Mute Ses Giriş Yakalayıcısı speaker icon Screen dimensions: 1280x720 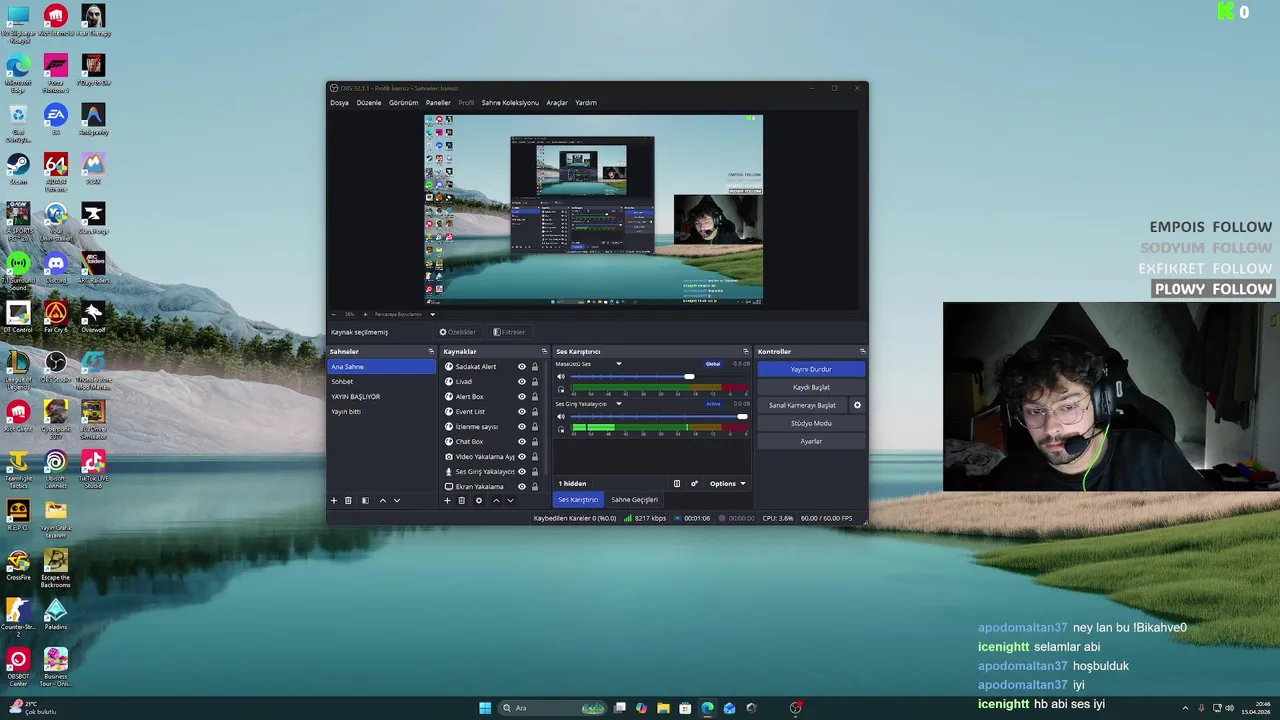click(561, 416)
